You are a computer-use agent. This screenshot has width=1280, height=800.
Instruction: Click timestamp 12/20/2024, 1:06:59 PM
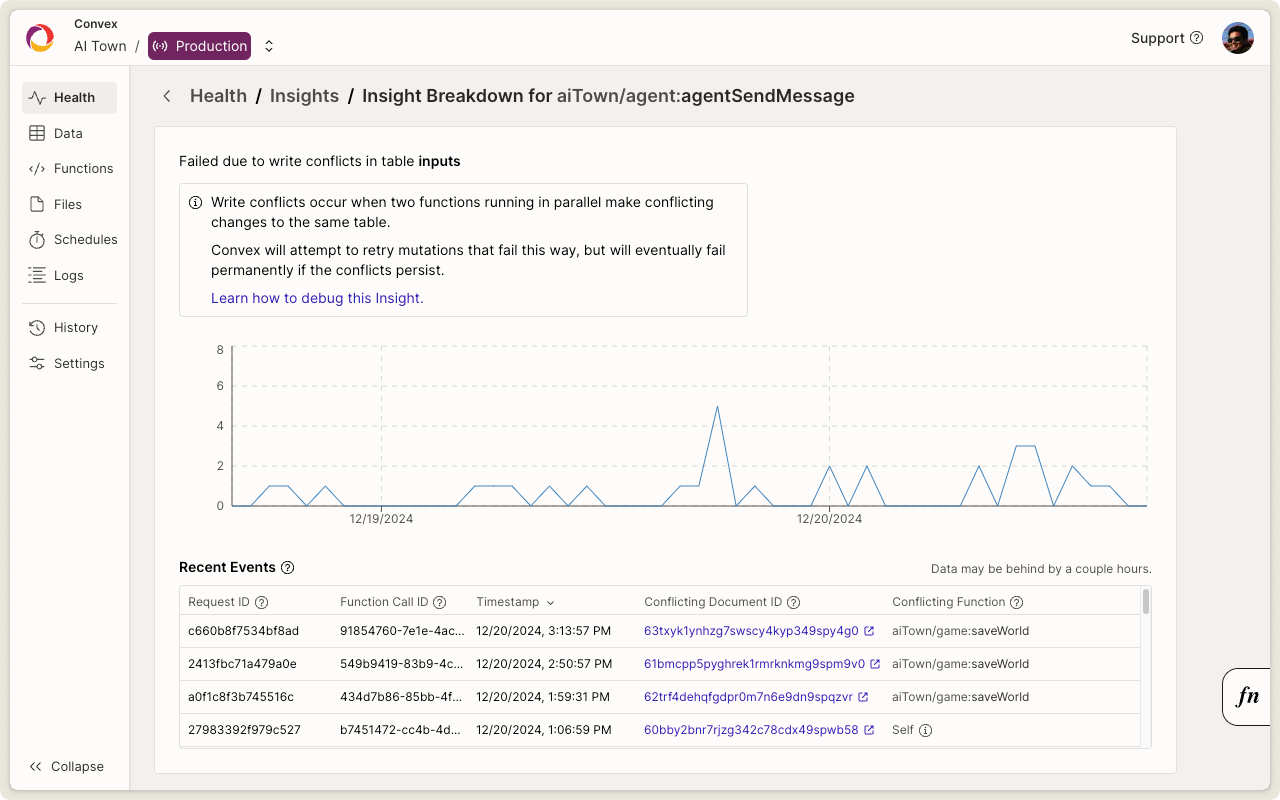tap(544, 730)
